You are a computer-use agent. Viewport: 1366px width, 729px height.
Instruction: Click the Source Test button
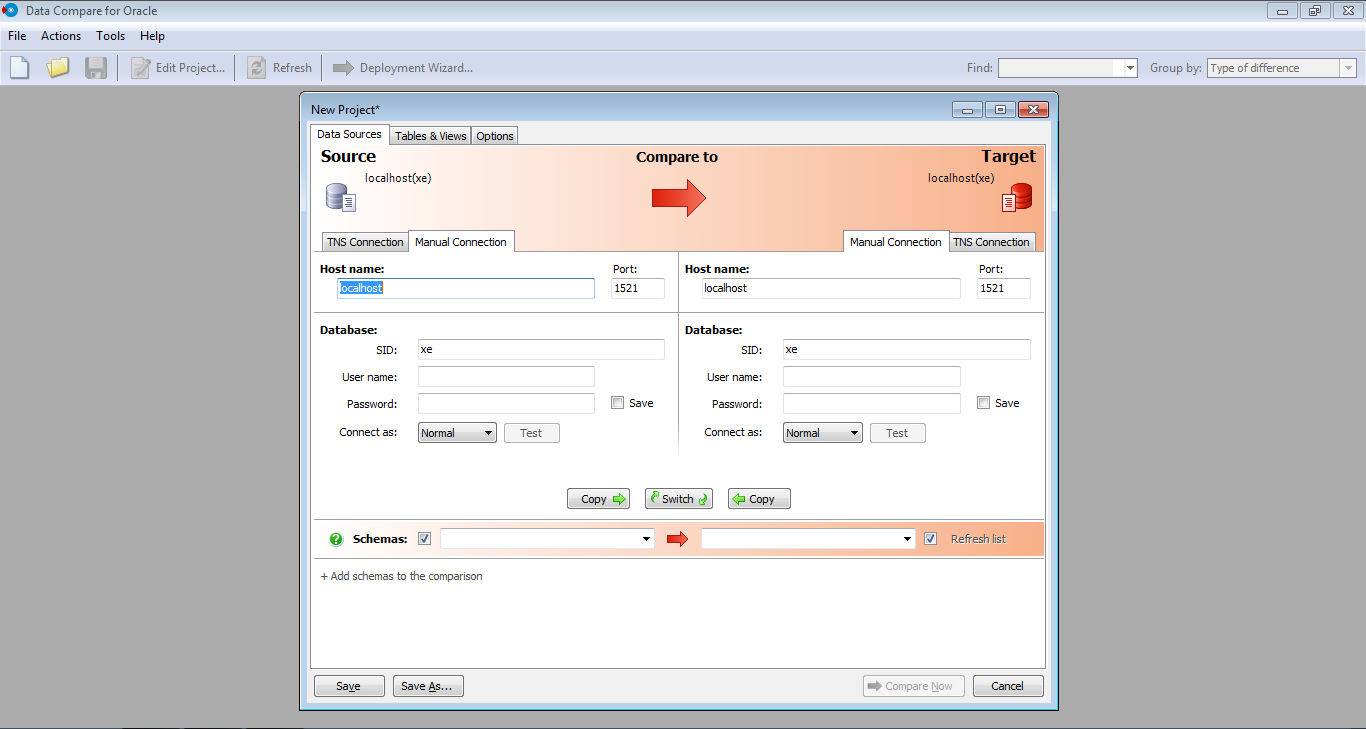click(531, 433)
